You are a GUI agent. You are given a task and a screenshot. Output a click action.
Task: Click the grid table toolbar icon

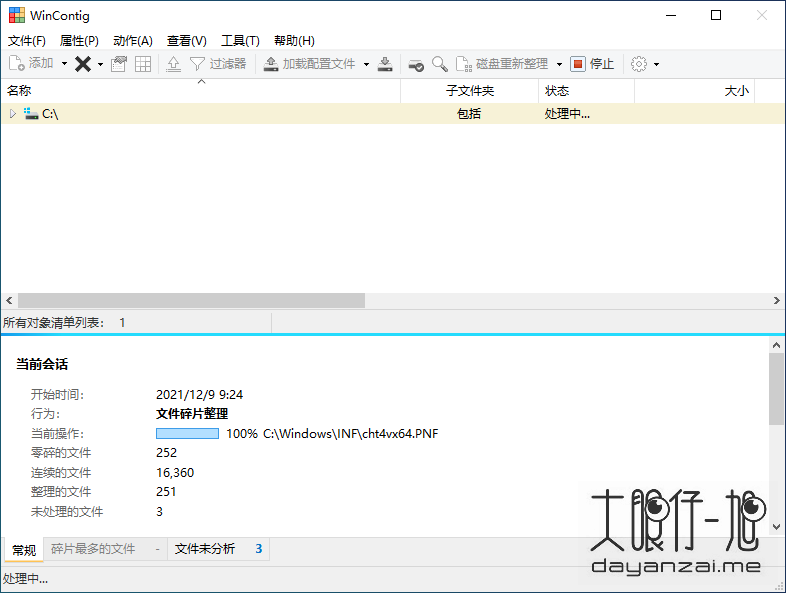point(143,64)
